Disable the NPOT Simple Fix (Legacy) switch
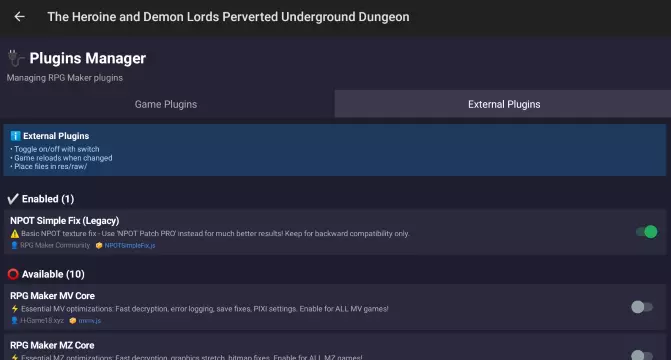Screen dimensions: 671x360 pyautogui.click(x=647, y=232)
